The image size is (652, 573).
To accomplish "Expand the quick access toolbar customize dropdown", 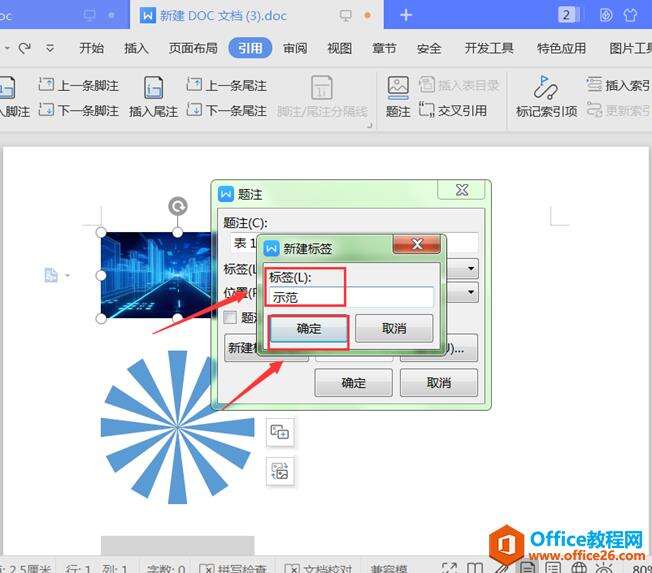I will pyautogui.click(x=50, y=49).
